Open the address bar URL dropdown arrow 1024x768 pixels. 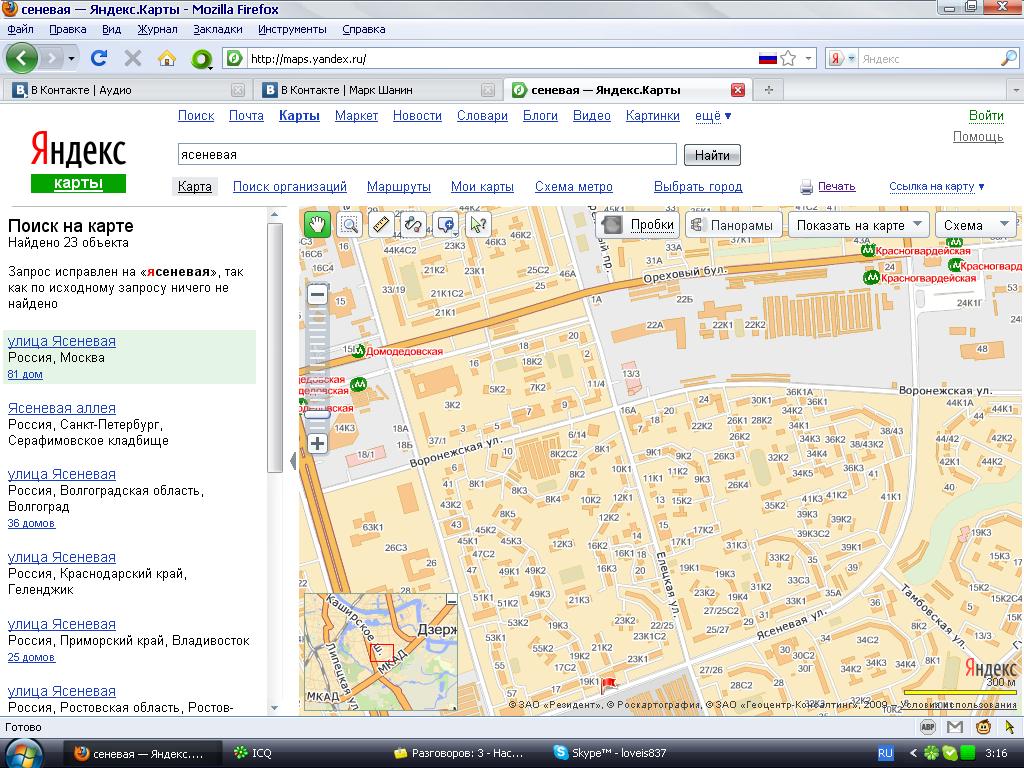[x=808, y=58]
